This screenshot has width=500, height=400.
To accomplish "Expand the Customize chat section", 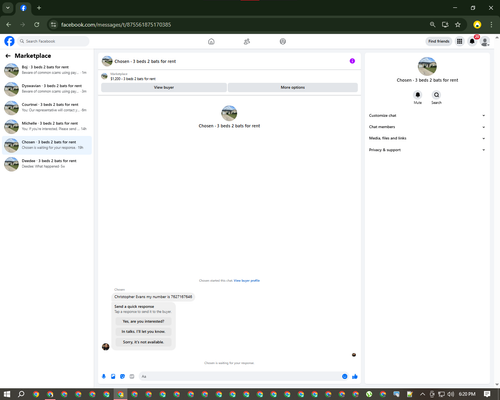I will click(427, 115).
